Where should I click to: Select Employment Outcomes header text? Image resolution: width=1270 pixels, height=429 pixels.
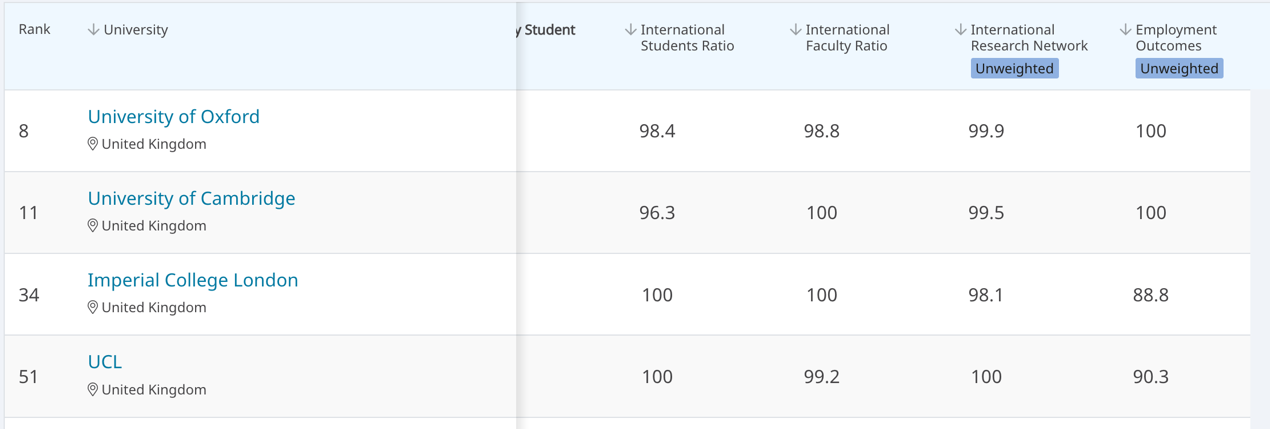coord(1176,38)
